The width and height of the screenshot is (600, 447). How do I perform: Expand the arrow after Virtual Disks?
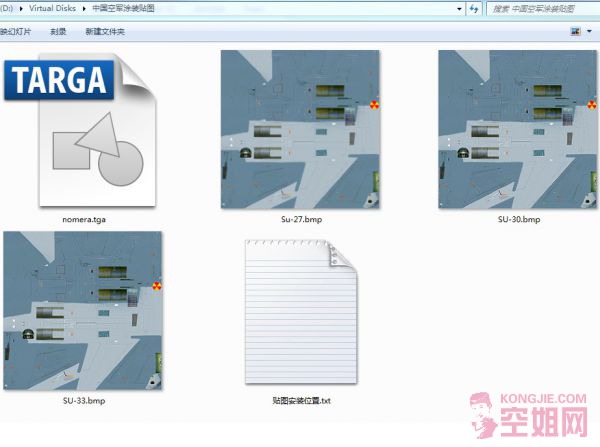[84, 8]
